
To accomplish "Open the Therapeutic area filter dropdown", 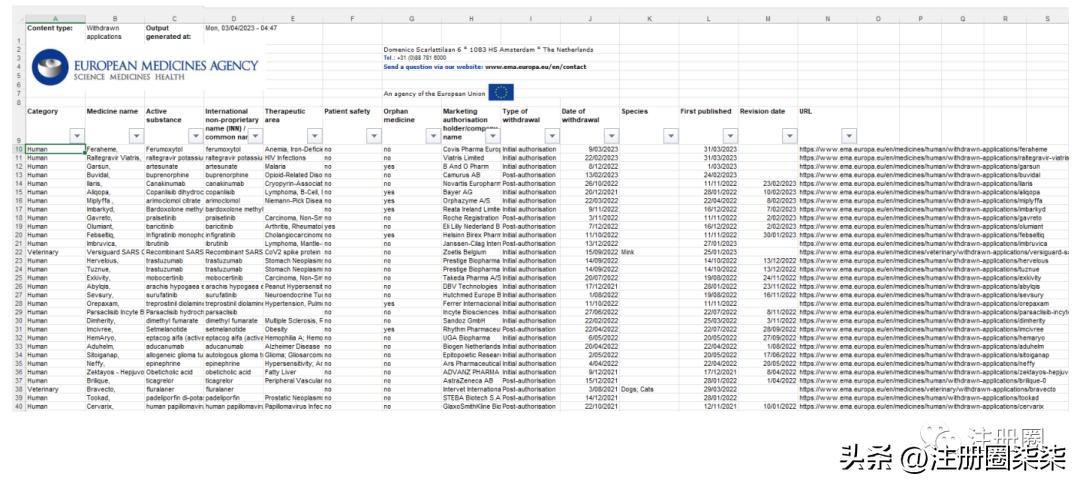I will point(313,135).
